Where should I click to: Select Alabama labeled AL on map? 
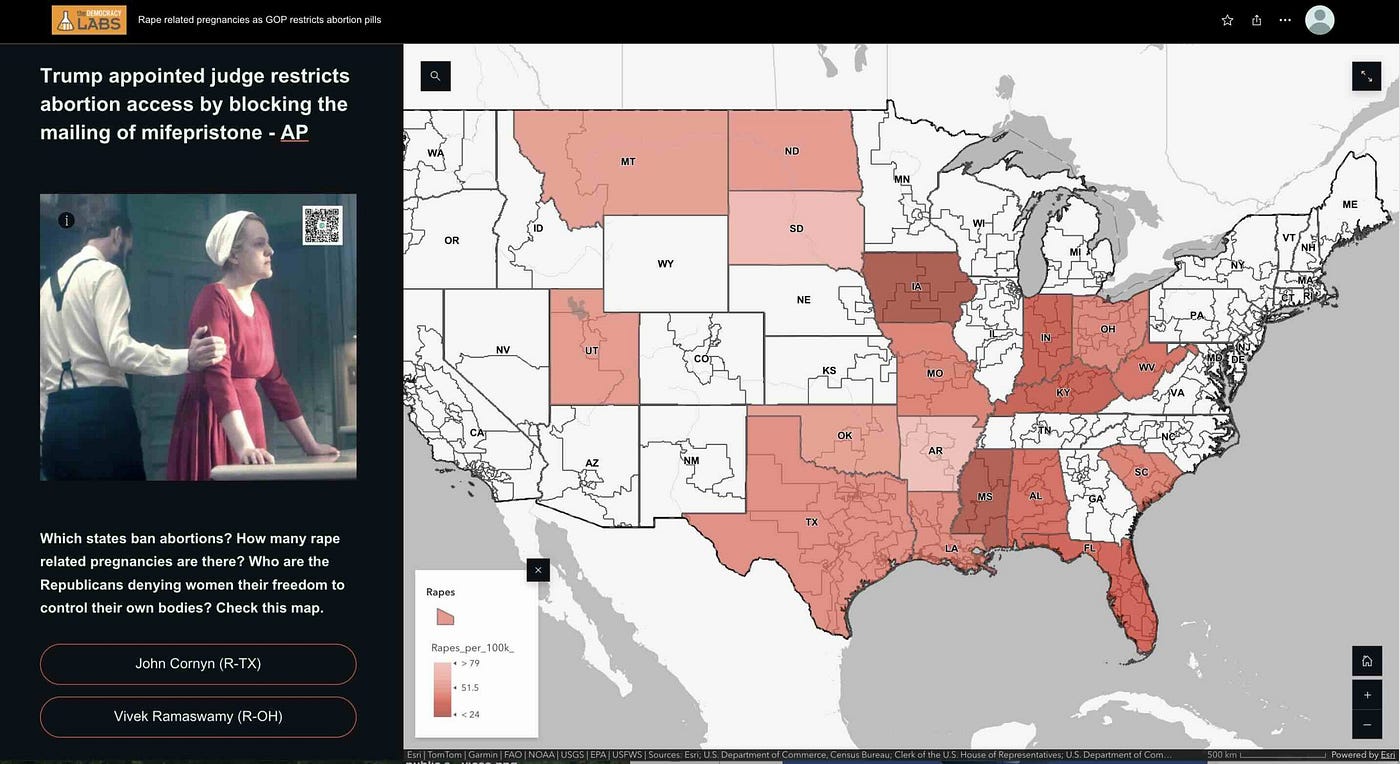click(x=1036, y=496)
